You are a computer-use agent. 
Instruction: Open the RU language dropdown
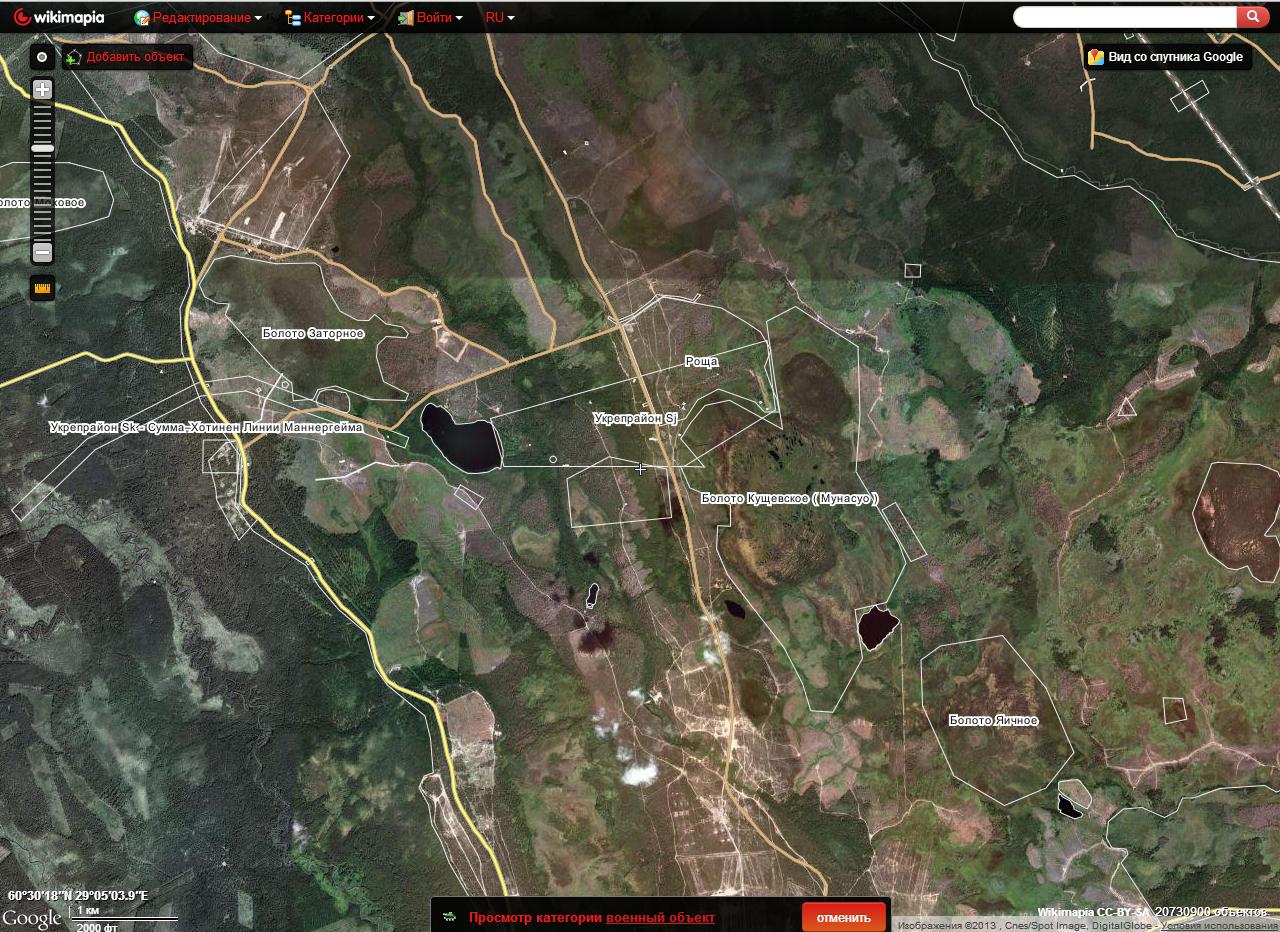pos(500,18)
